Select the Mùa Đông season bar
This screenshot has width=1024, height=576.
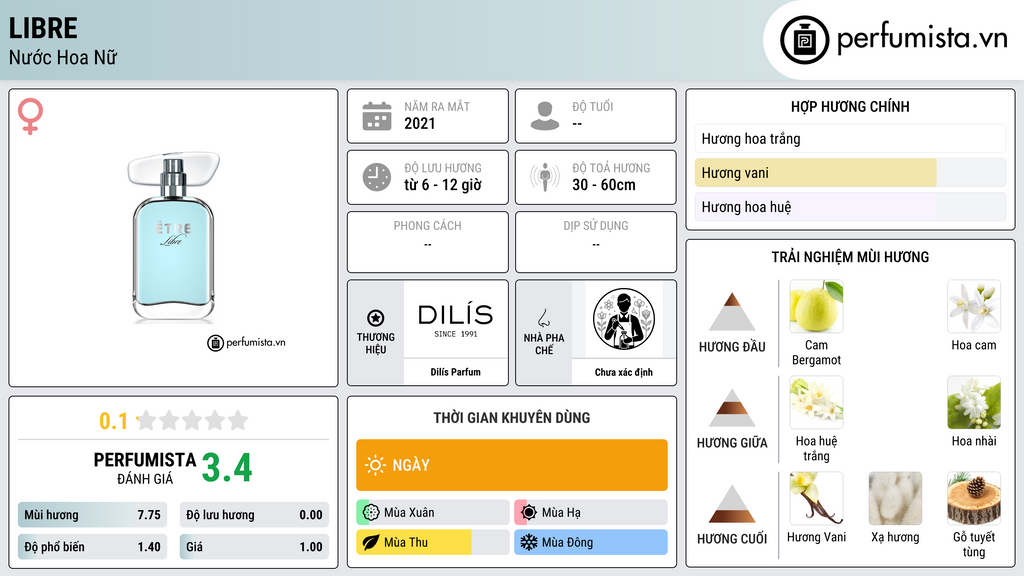[x=591, y=542]
